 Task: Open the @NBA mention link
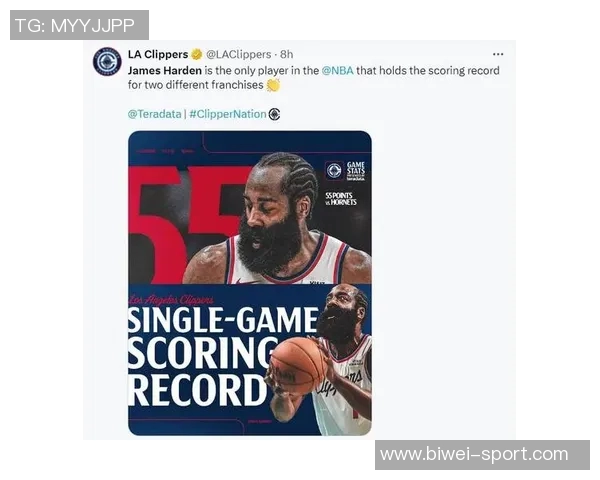pyautogui.click(x=338, y=70)
